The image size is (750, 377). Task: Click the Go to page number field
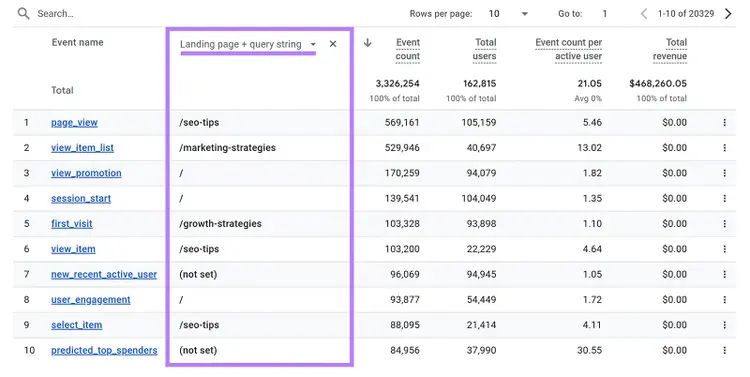pyautogui.click(x=605, y=14)
